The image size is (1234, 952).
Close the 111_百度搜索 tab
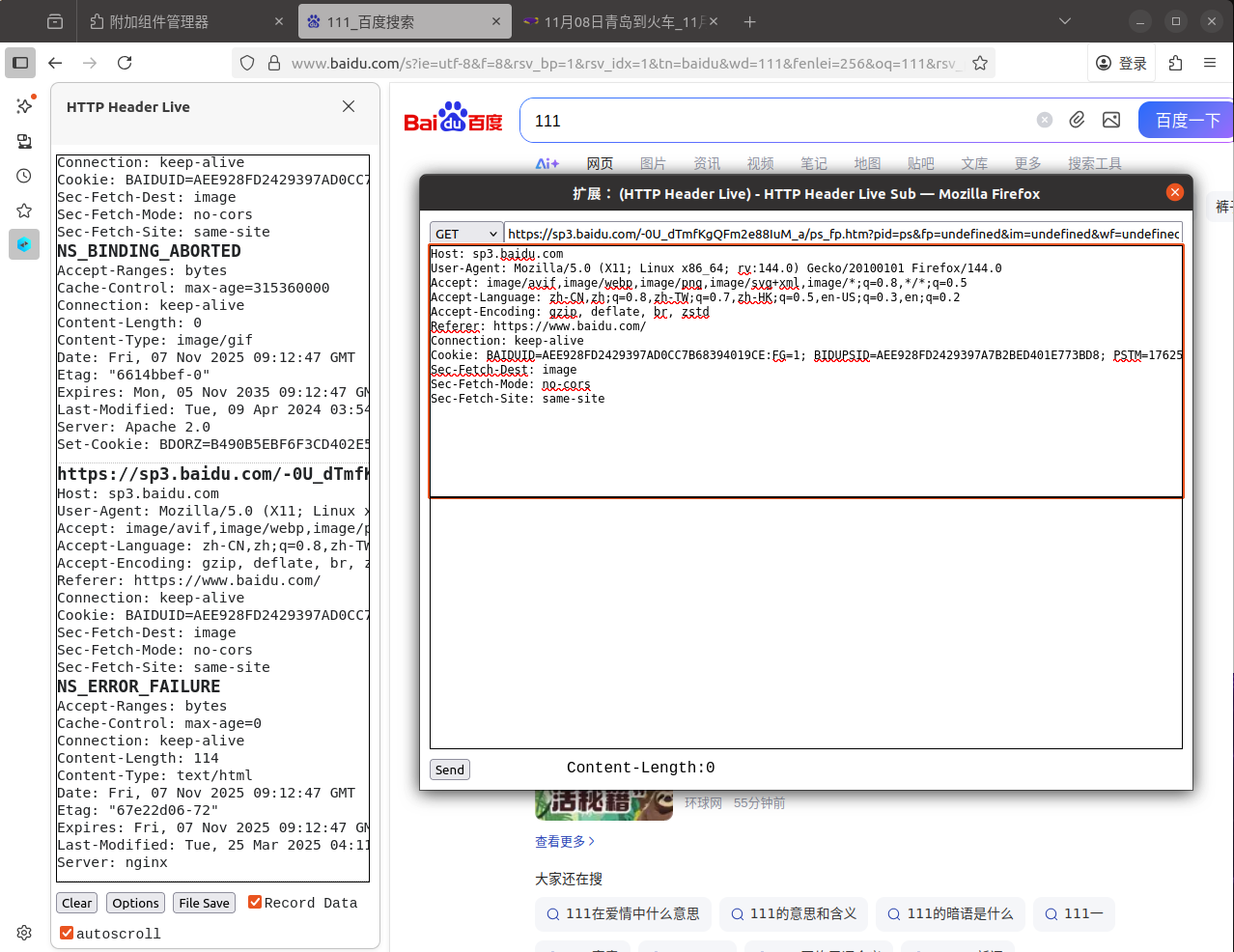[x=496, y=21]
